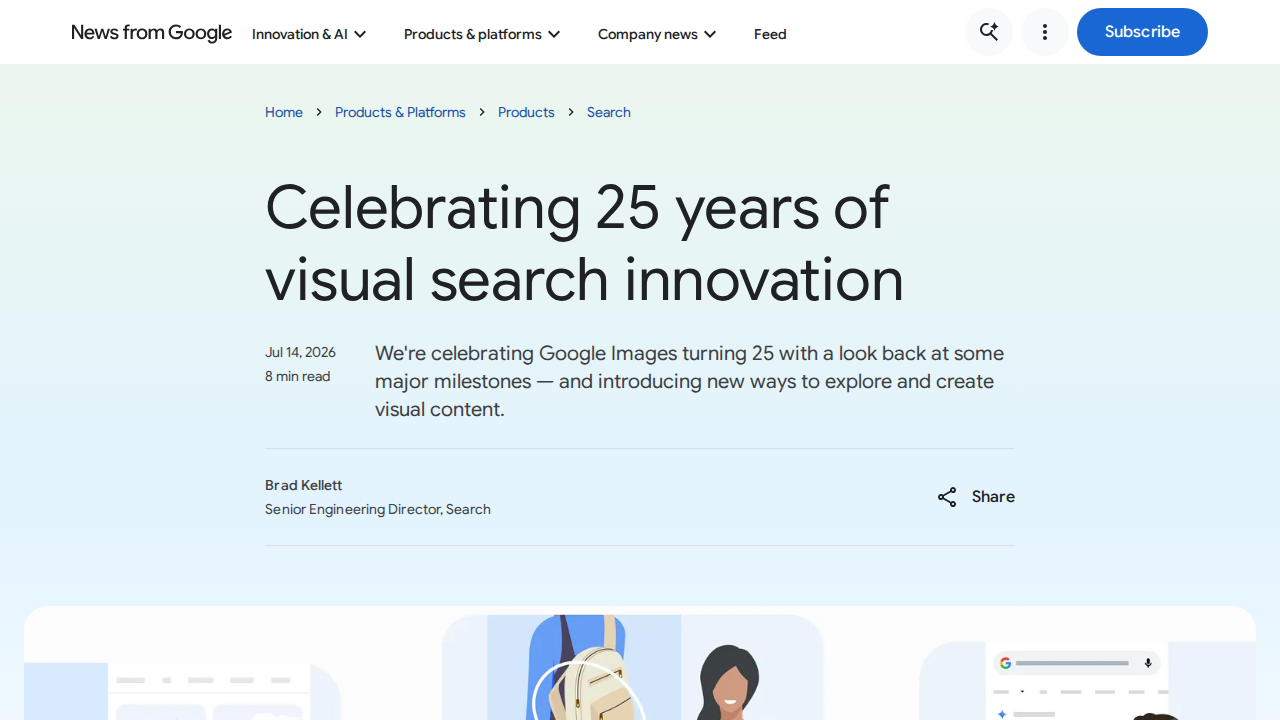
Task: Open Products & Platforms breadcrumb link
Action: pos(400,112)
